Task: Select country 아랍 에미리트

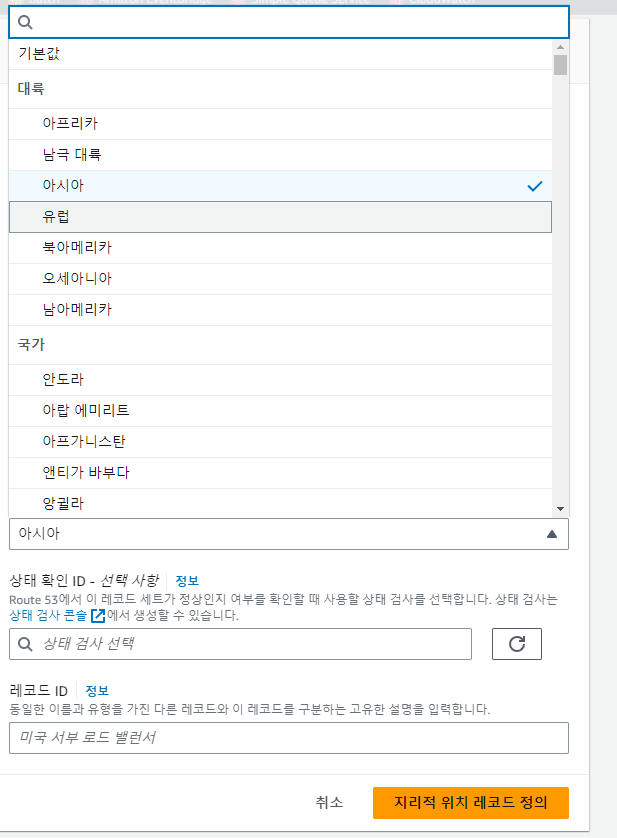Action: pyautogui.click(x=86, y=410)
